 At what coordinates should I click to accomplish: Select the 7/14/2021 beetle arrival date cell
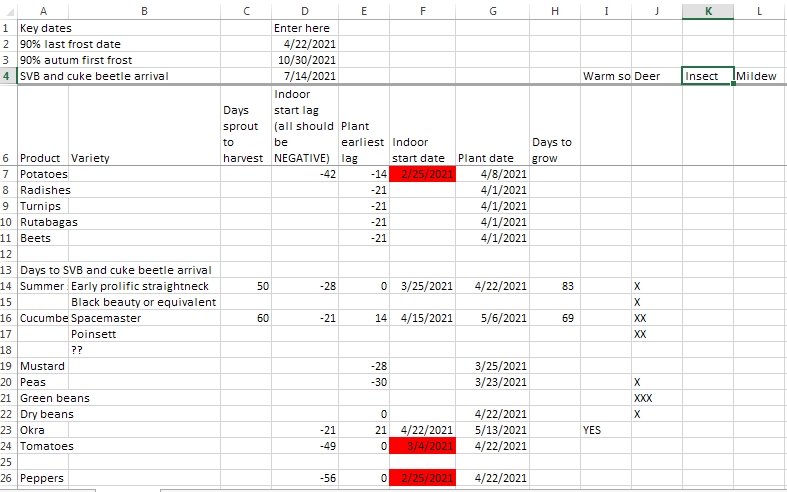pyautogui.click(x=305, y=76)
